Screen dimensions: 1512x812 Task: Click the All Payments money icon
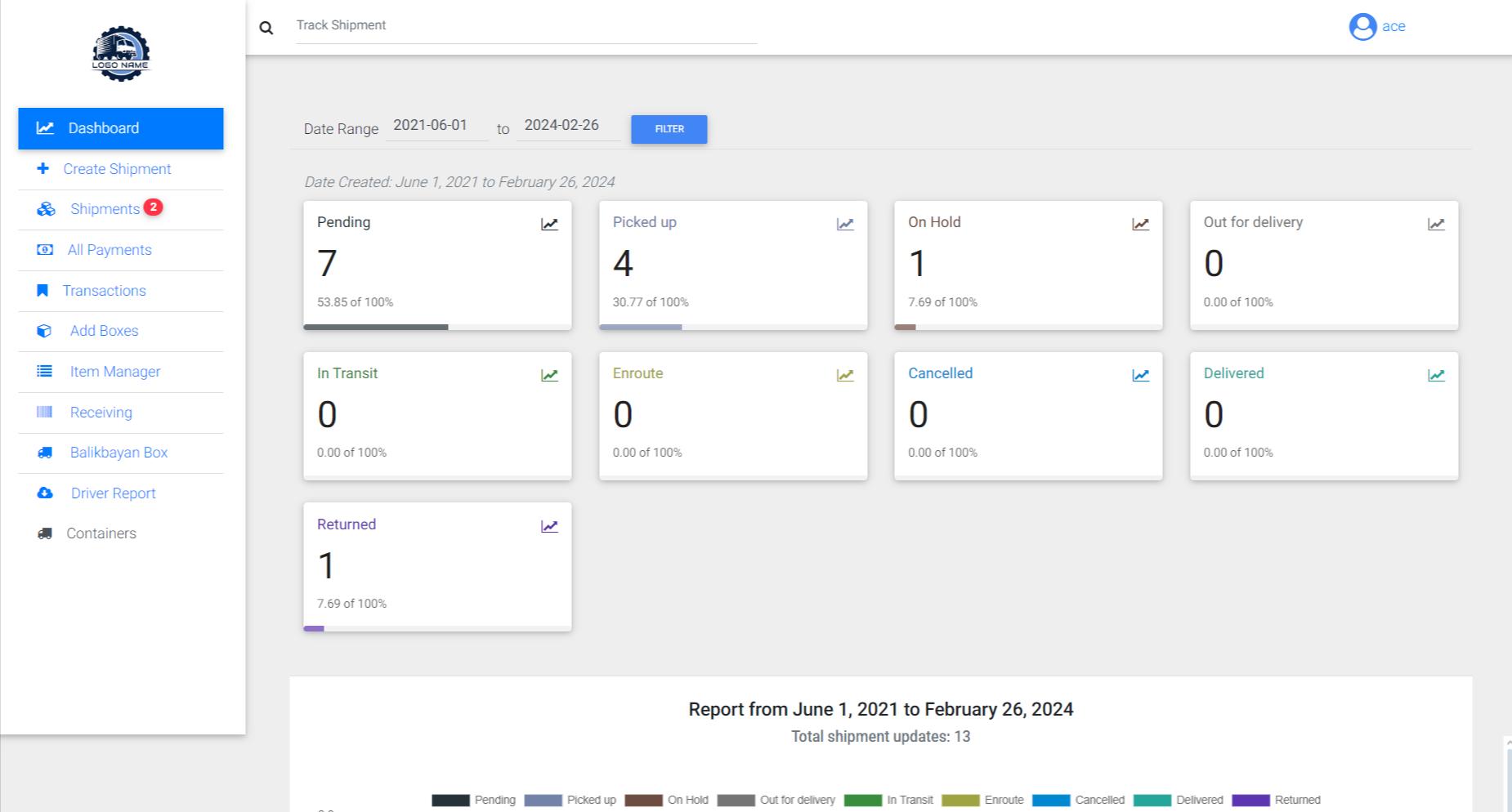click(45, 250)
